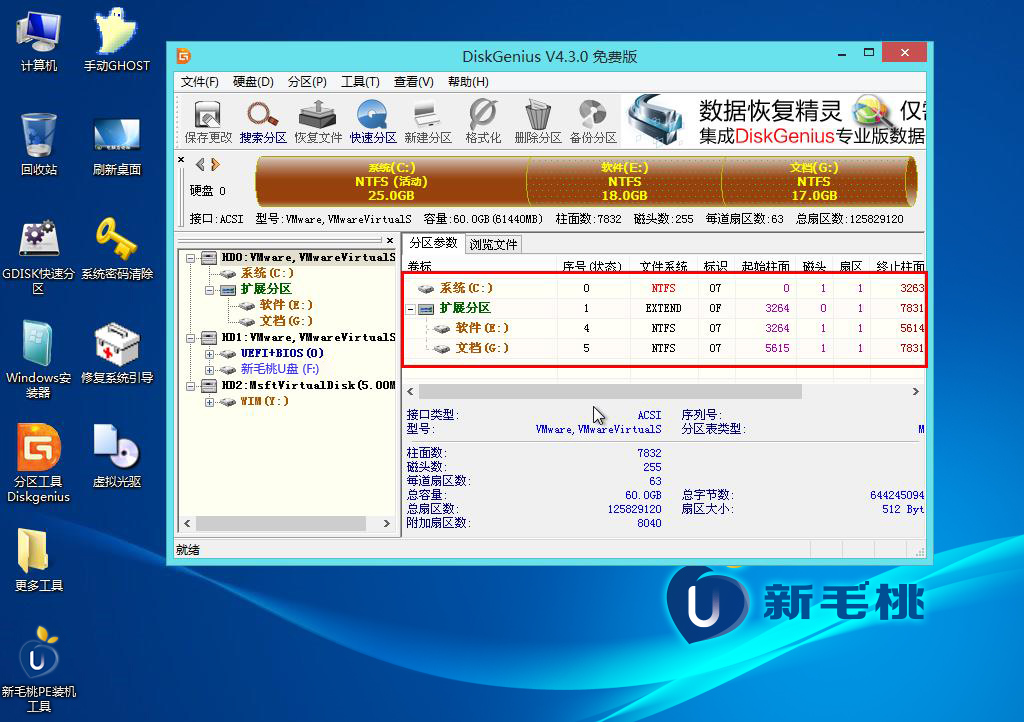This screenshot has width=1024, height=722.
Task: Open the 回收站 recycle bin
Action: pos(39,144)
